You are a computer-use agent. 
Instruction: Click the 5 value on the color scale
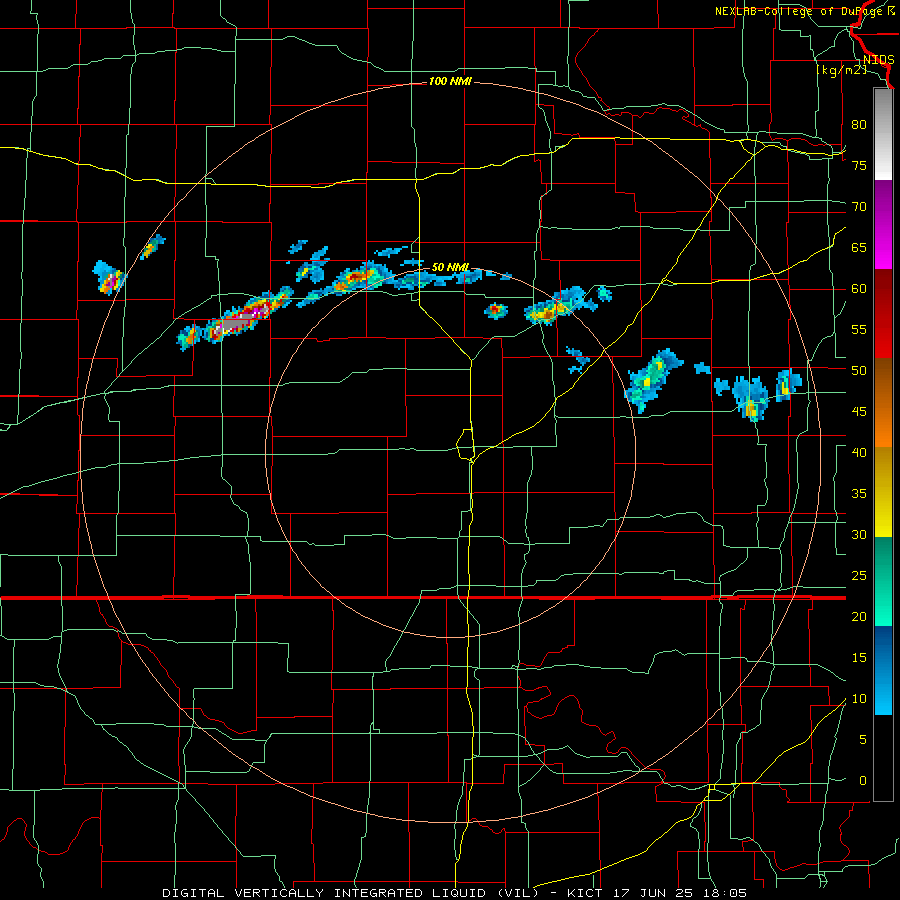pyautogui.click(x=863, y=740)
